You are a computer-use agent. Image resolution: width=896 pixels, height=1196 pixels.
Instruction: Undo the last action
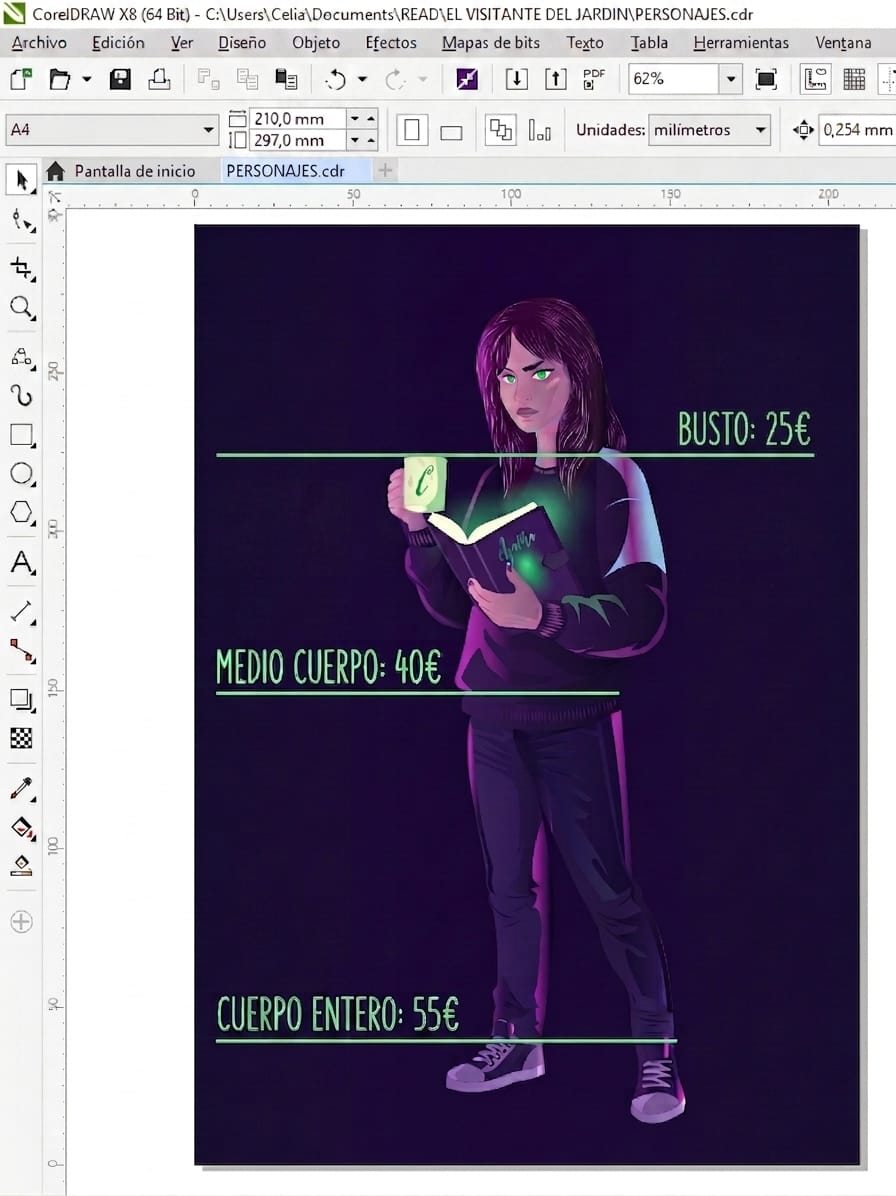pyautogui.click(x=335, y=79)
